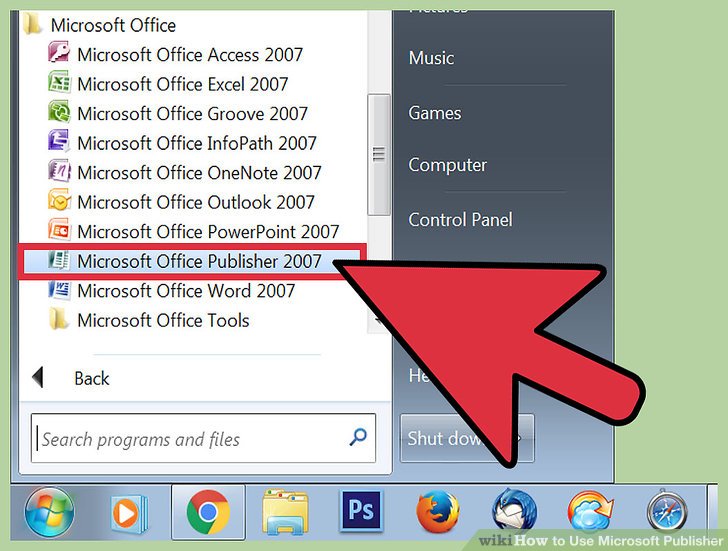Click the Groove 2007 program icon
The image size is (728, 551).
59,112
